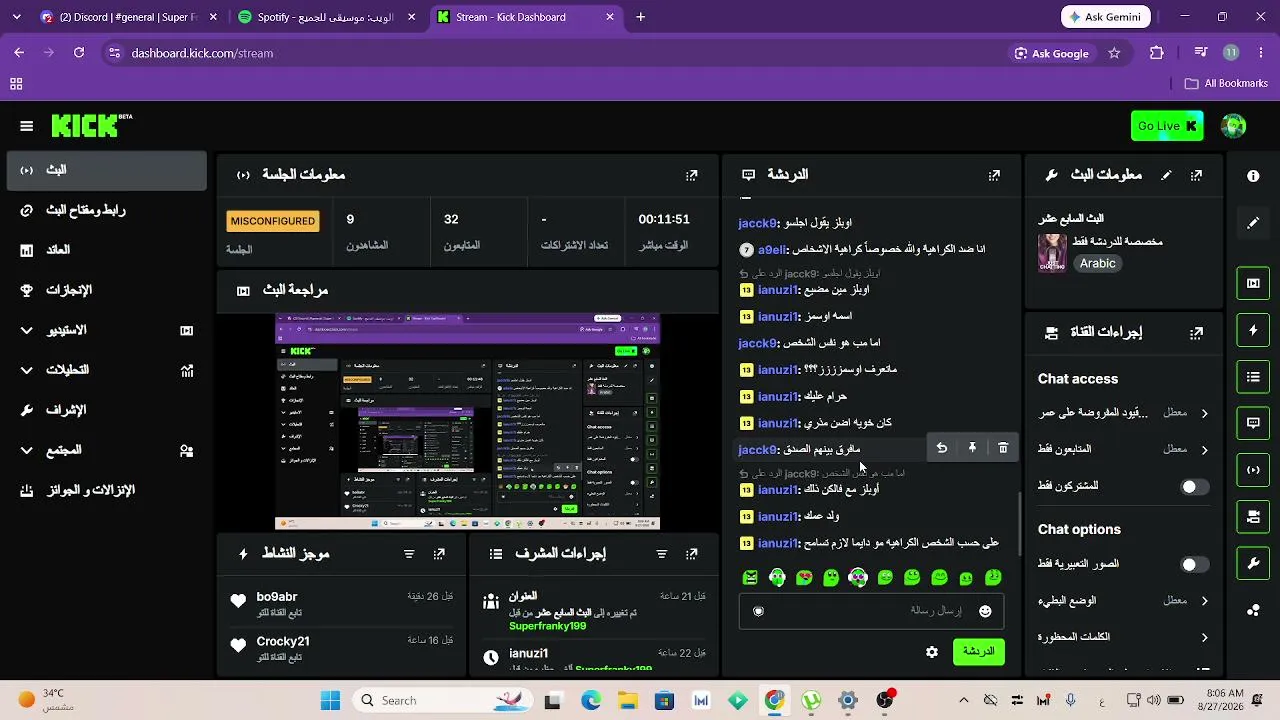The width and height of the screenshot is (1280, 720).
Task: Pop out the activity feed panel
Action: [x=439, y=554]
